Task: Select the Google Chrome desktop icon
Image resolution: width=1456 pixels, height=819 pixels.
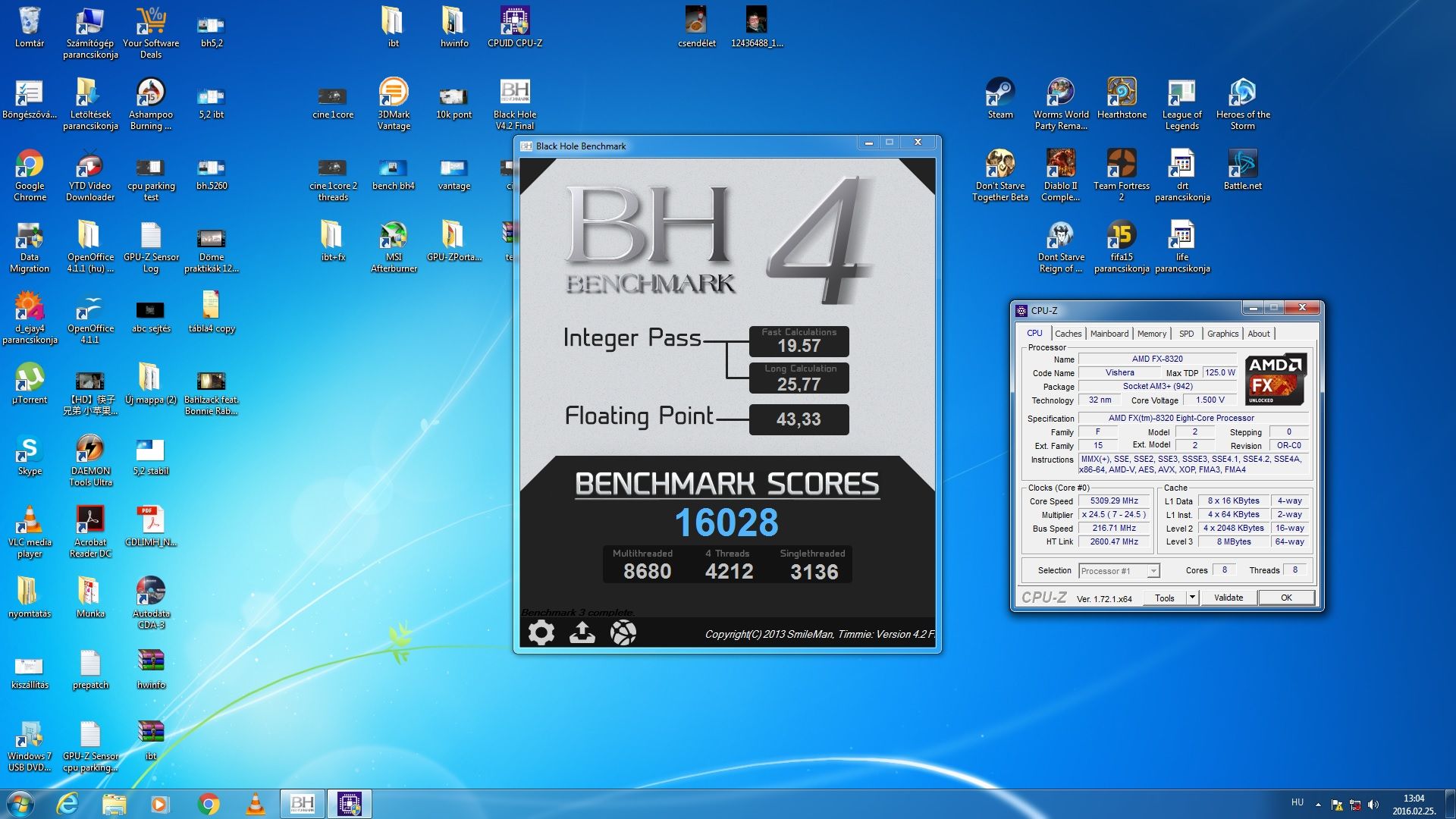Action: click(30, 175)
